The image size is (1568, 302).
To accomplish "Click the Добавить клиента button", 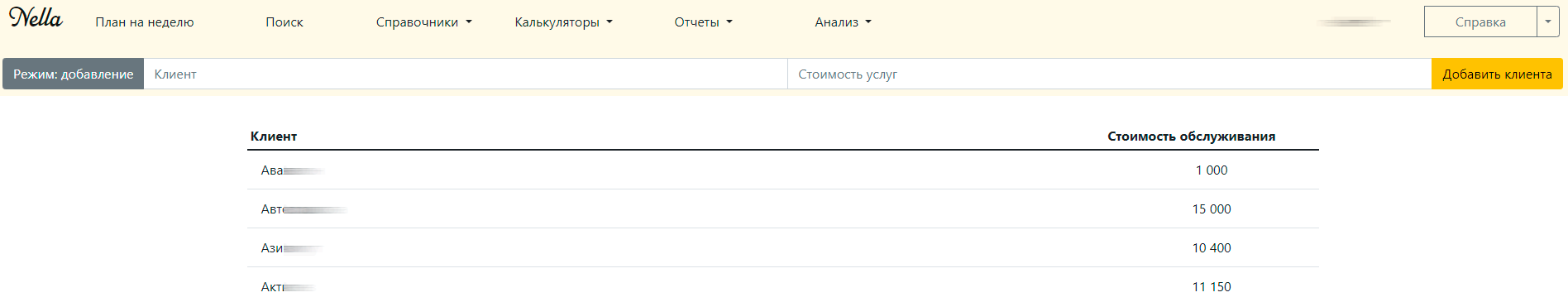I will click(1497, 74).
